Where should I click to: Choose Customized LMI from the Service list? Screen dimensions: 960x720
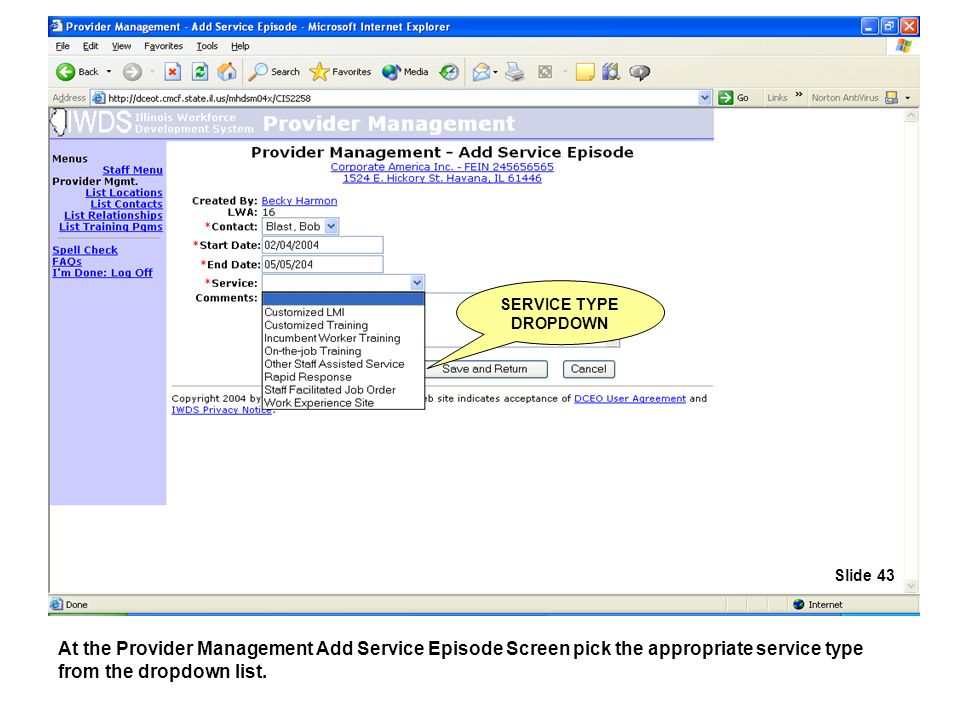343,312
